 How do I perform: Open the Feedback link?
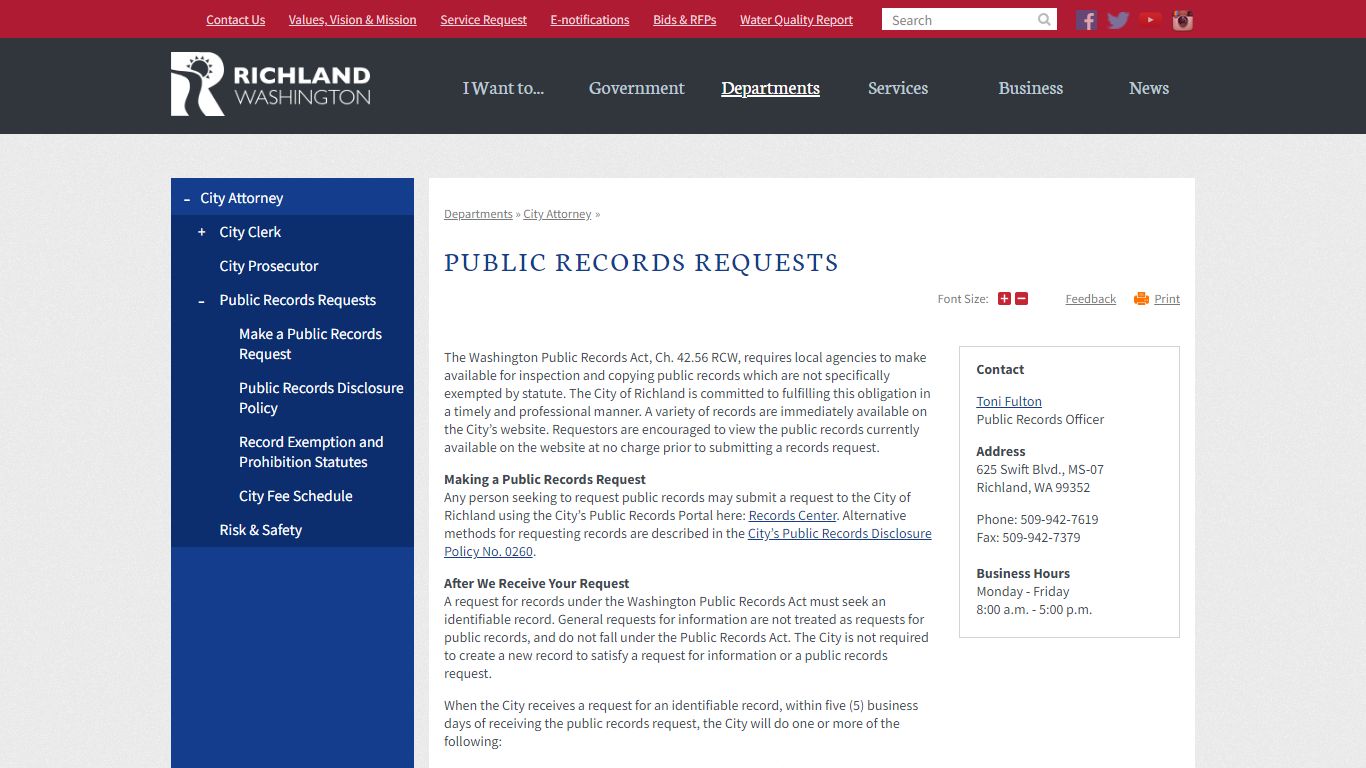tap(1090, 299)
